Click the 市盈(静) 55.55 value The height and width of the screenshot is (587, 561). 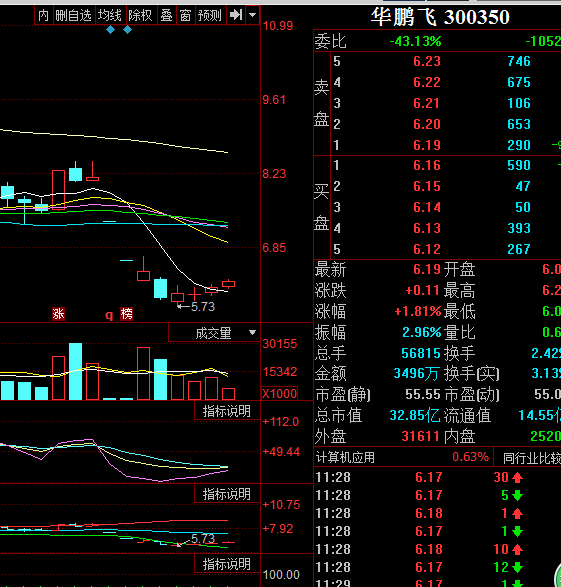(423, 395)
